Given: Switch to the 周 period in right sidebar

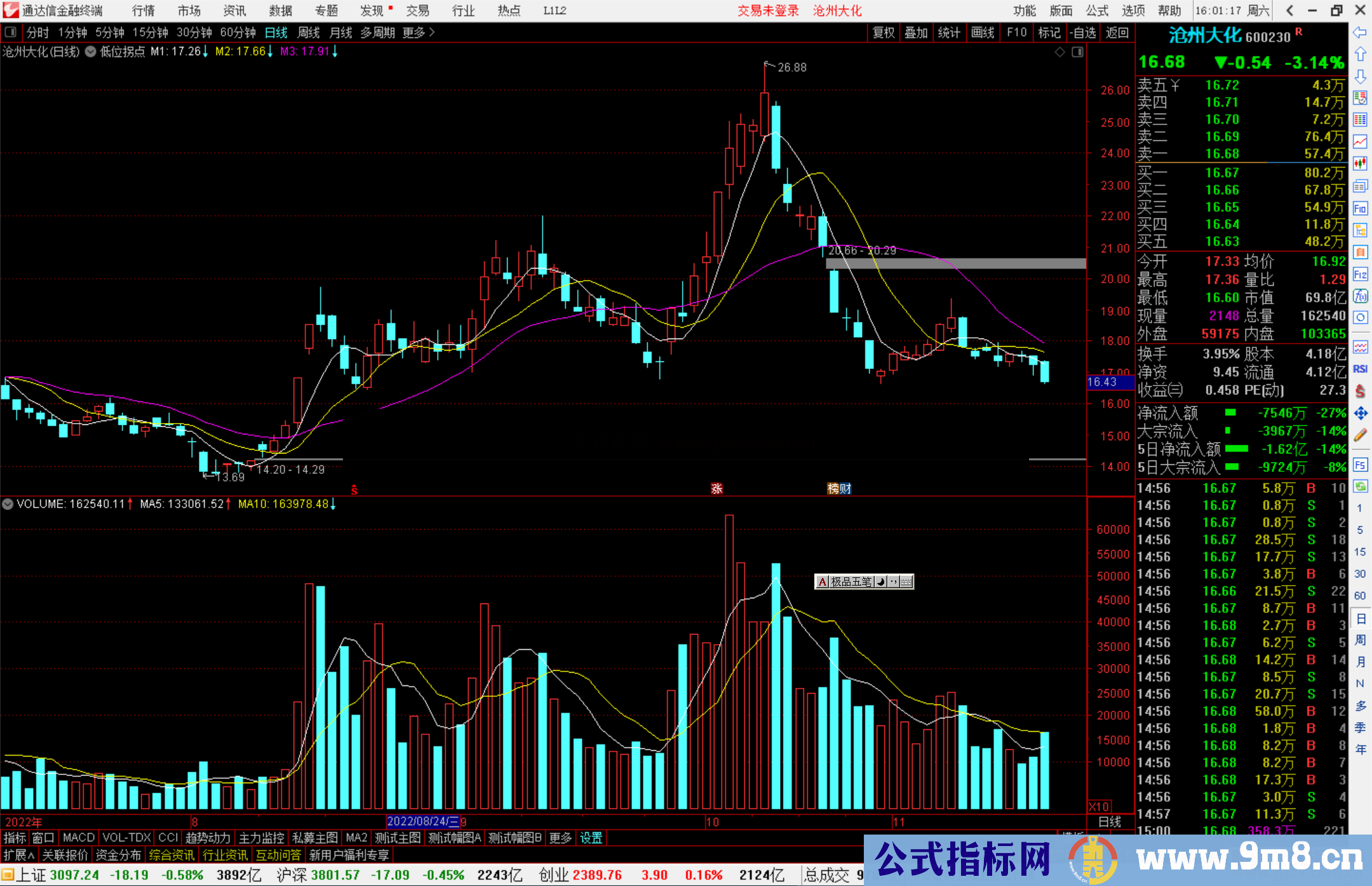Looking at the screenshot, I should 1361,640.
